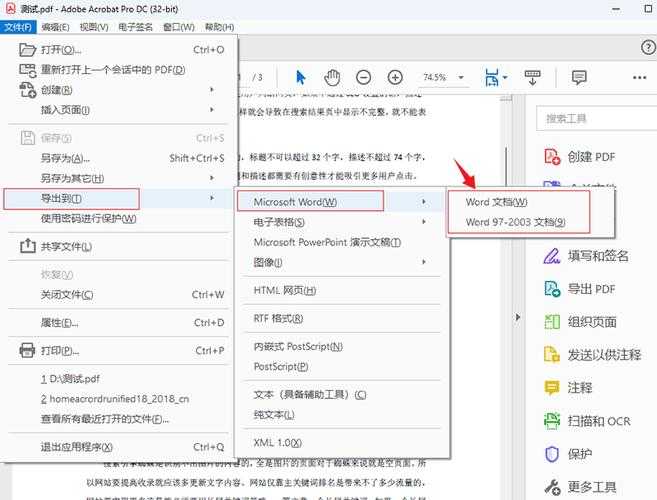The image size is (657, 500).
Task: Expand the Insert Pages (插入页面) submenu arrow
Action: [x=212, y=109]
